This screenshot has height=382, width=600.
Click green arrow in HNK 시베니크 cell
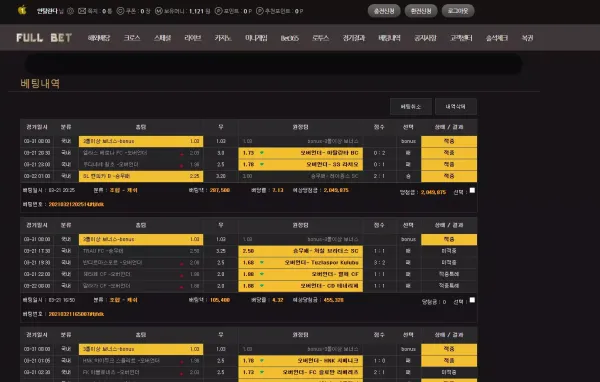tap(262, 361)
